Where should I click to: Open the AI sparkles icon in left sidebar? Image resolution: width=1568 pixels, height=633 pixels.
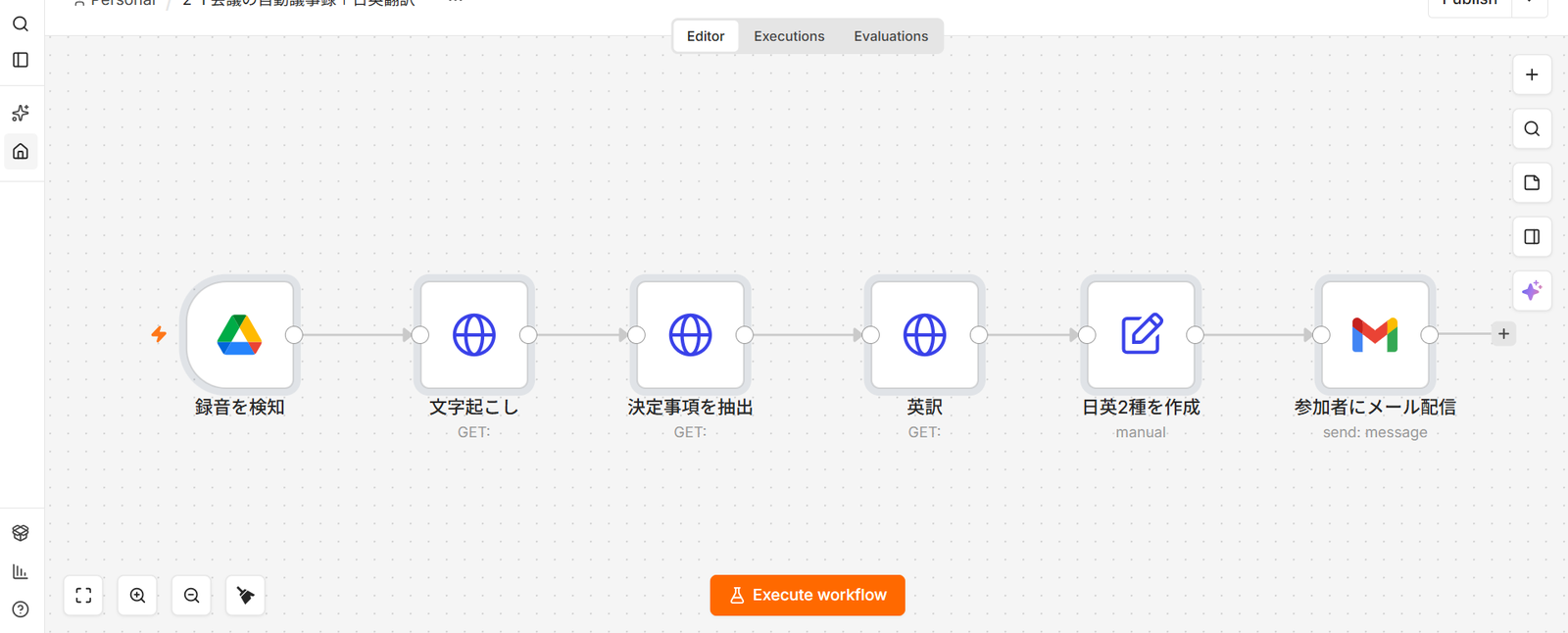pos(21,114)
